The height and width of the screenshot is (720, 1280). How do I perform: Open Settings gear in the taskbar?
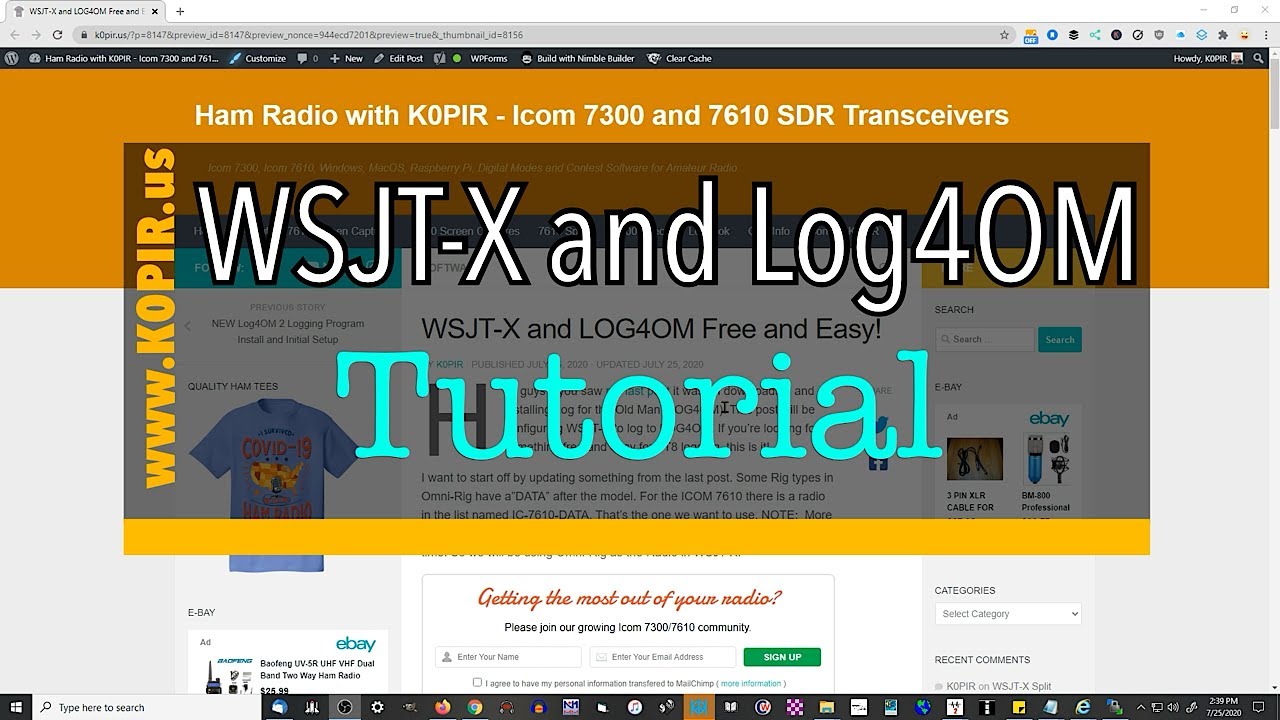pos(377,707)
